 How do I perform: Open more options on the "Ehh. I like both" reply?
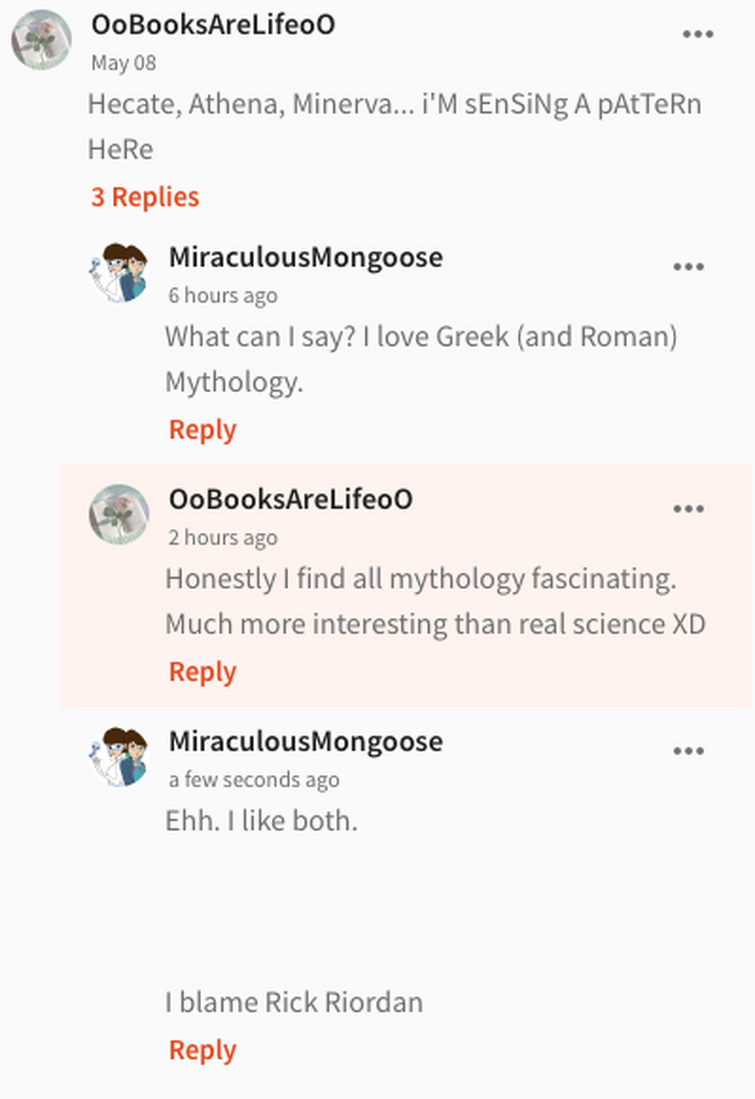pyautogui.click(x=688, y=751)
